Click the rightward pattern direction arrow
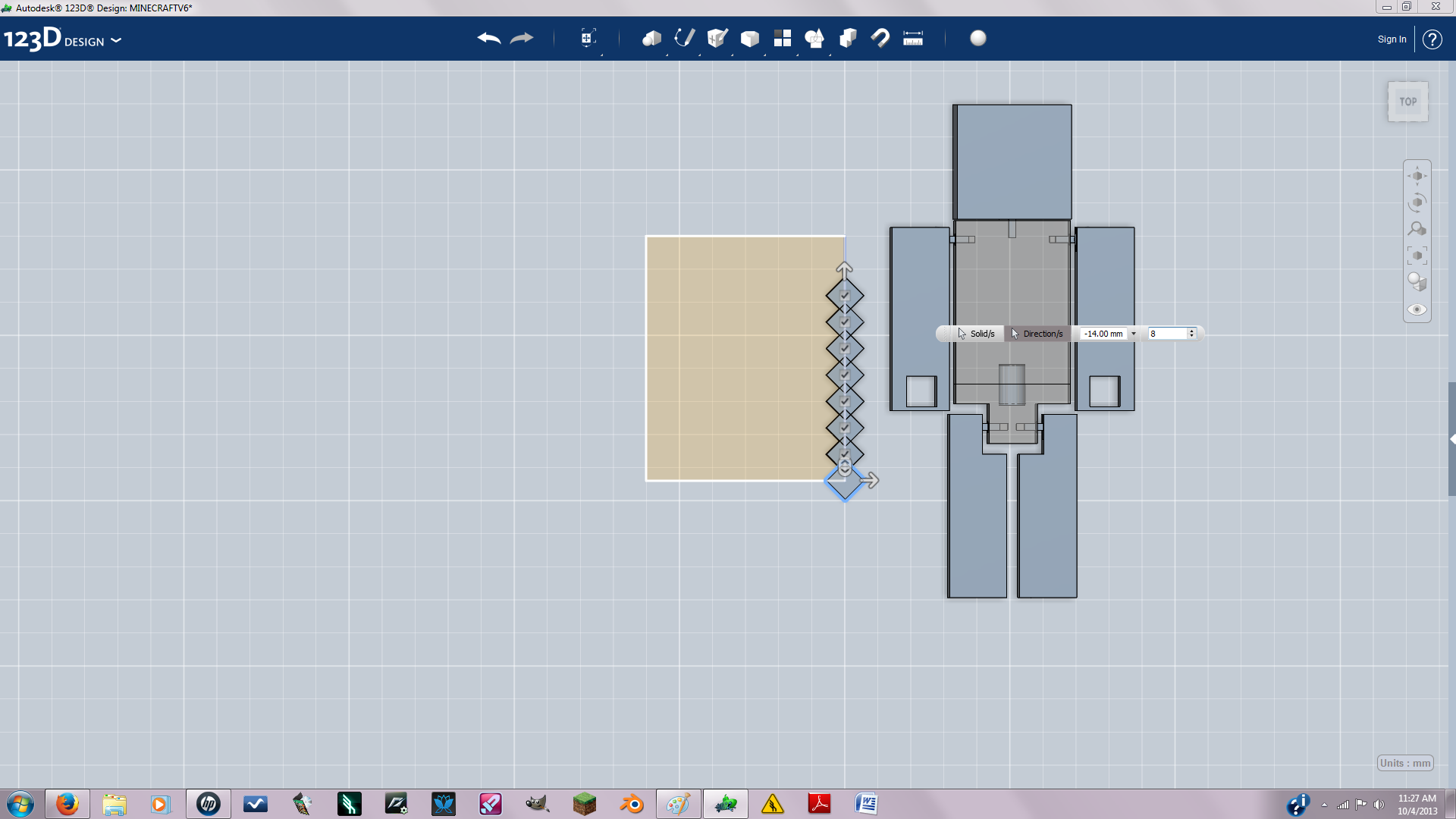Viewport: 1456px width, 819px height. (x=871, y=480)
